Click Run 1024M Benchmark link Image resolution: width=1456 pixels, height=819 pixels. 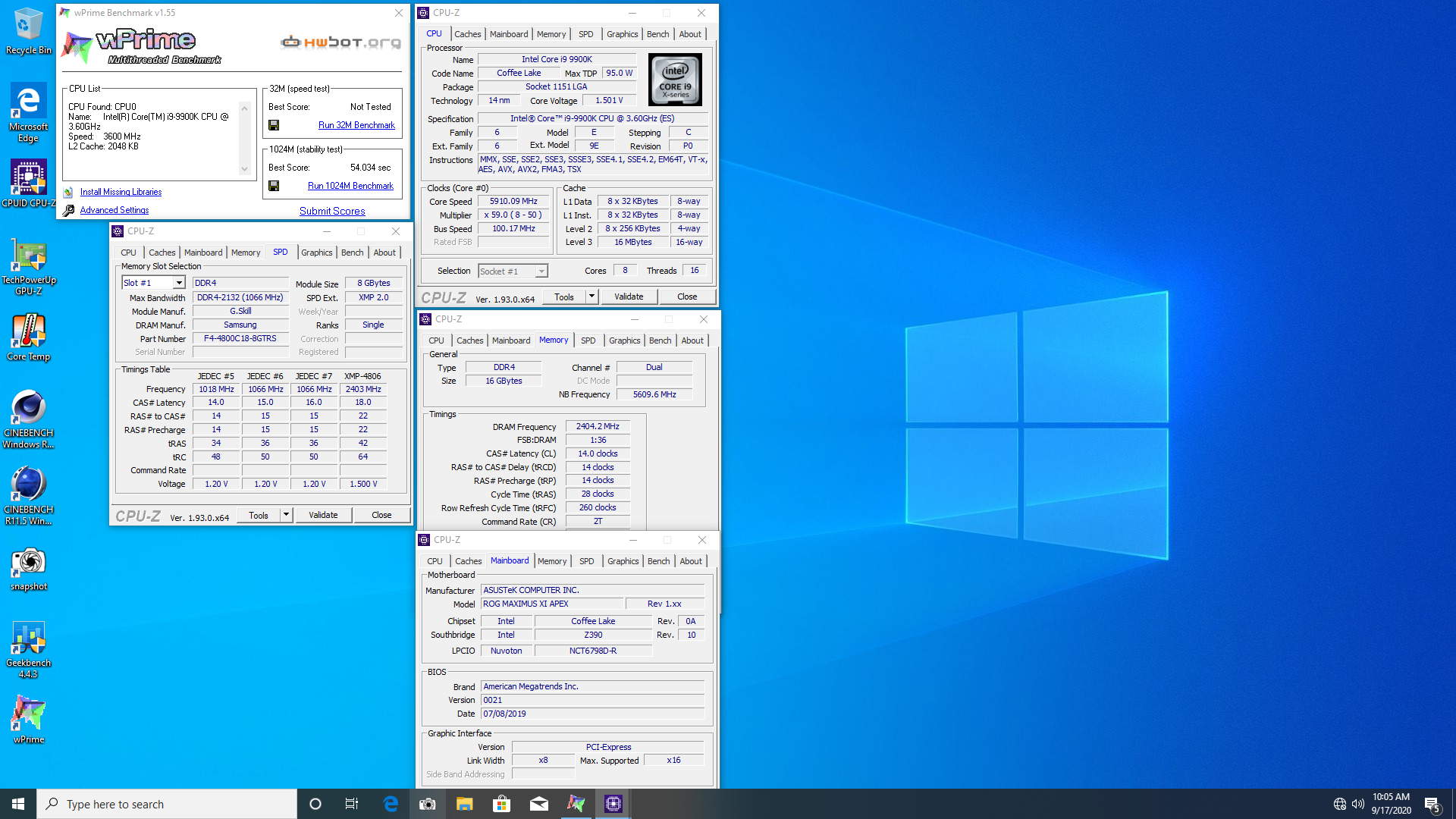tap(350, 186)
